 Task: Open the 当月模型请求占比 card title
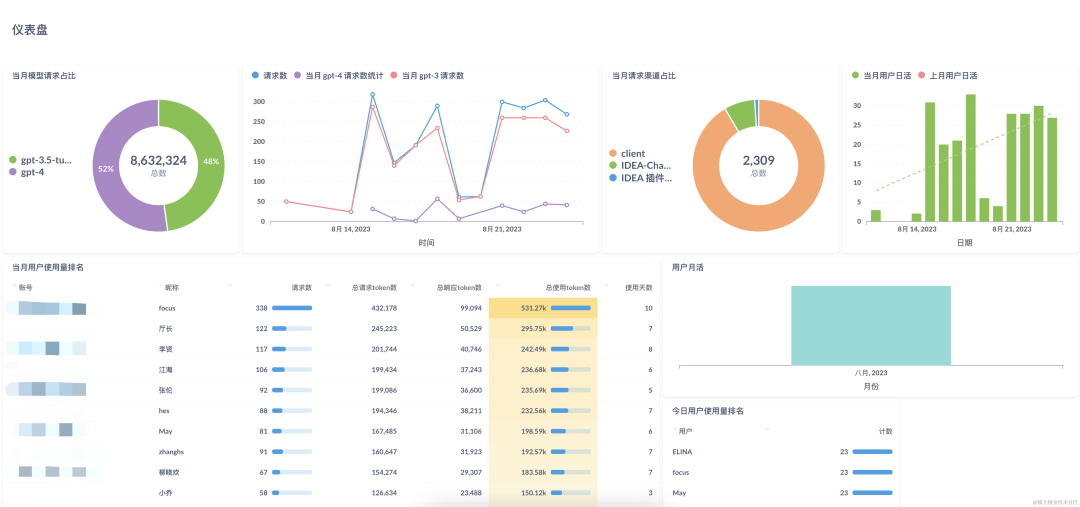pos(43,76)
